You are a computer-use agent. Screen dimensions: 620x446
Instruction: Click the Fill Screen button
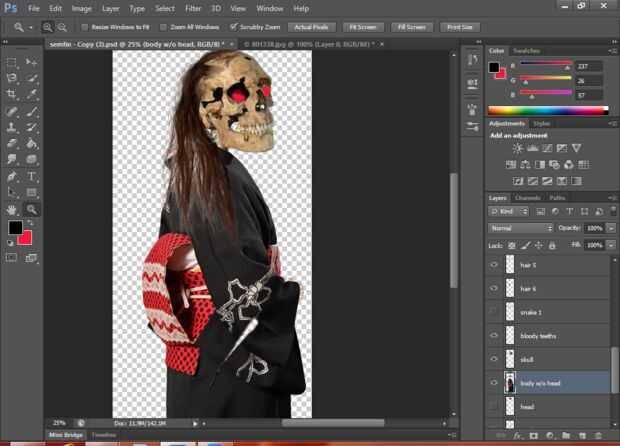[412, 27]
